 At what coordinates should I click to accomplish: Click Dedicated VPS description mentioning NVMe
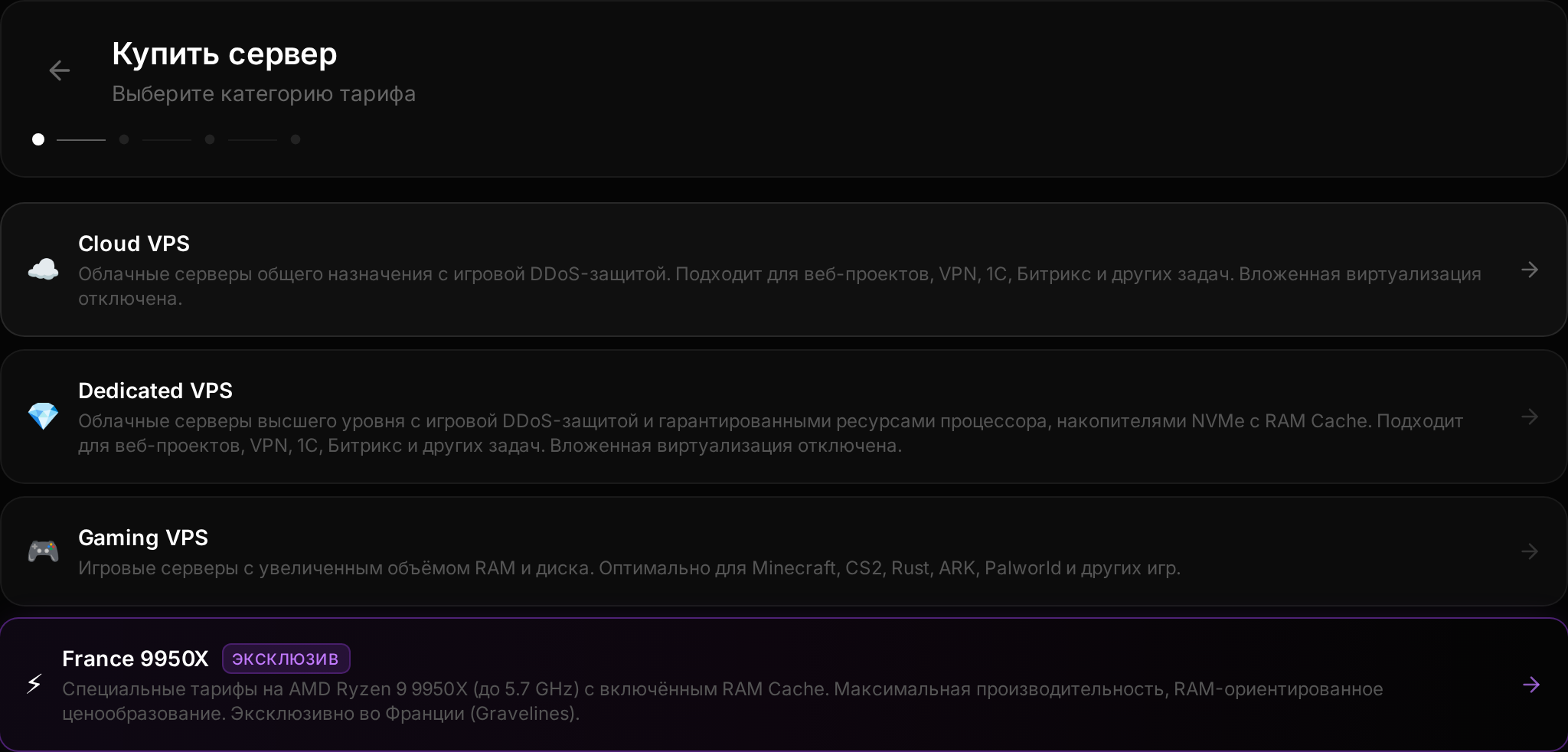[770, 433]
